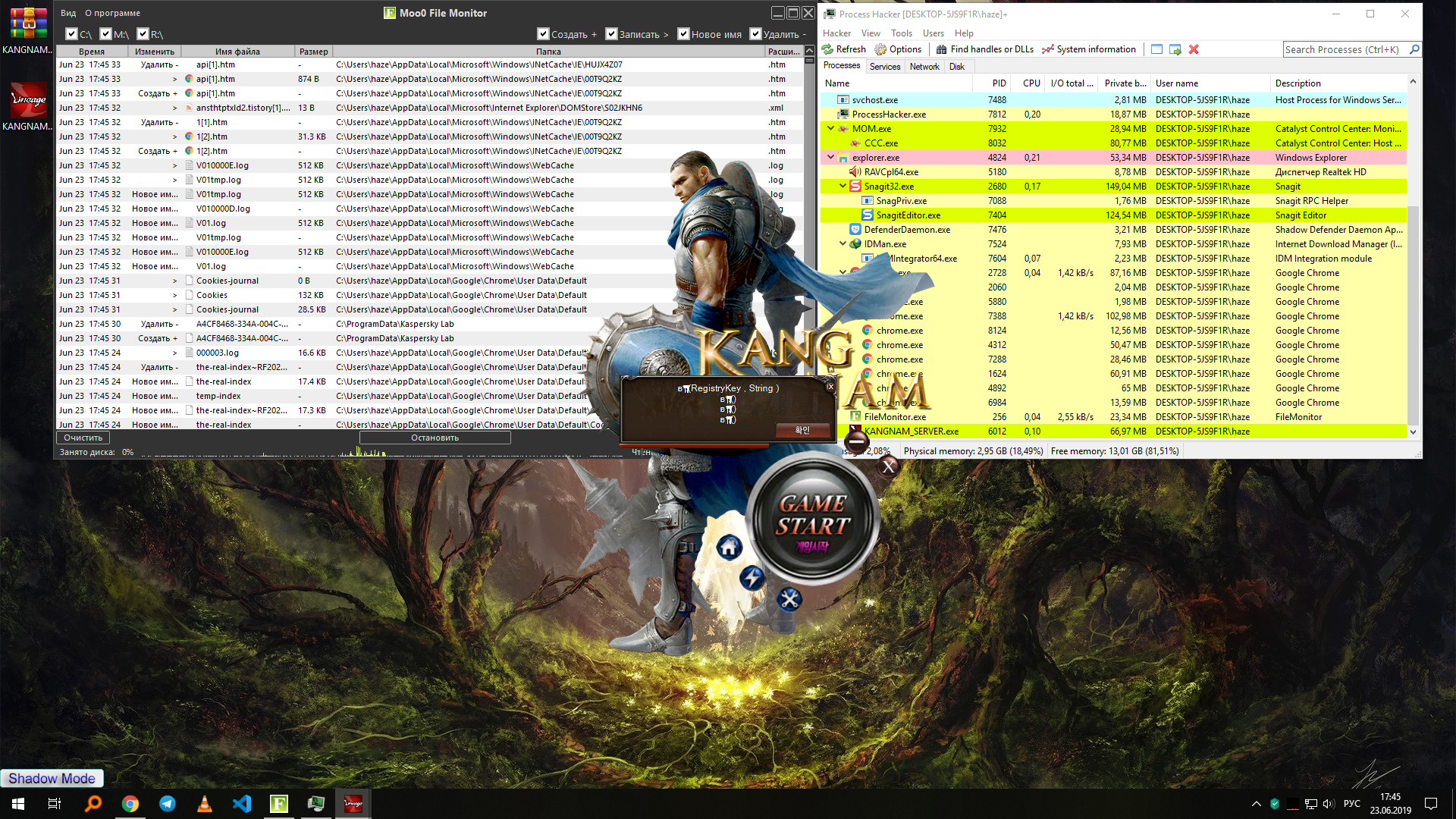This screenshot has width=1456, height=819.
Task: Collapse the Snagit32.exe tree node
Action: (x=843, y=187)
